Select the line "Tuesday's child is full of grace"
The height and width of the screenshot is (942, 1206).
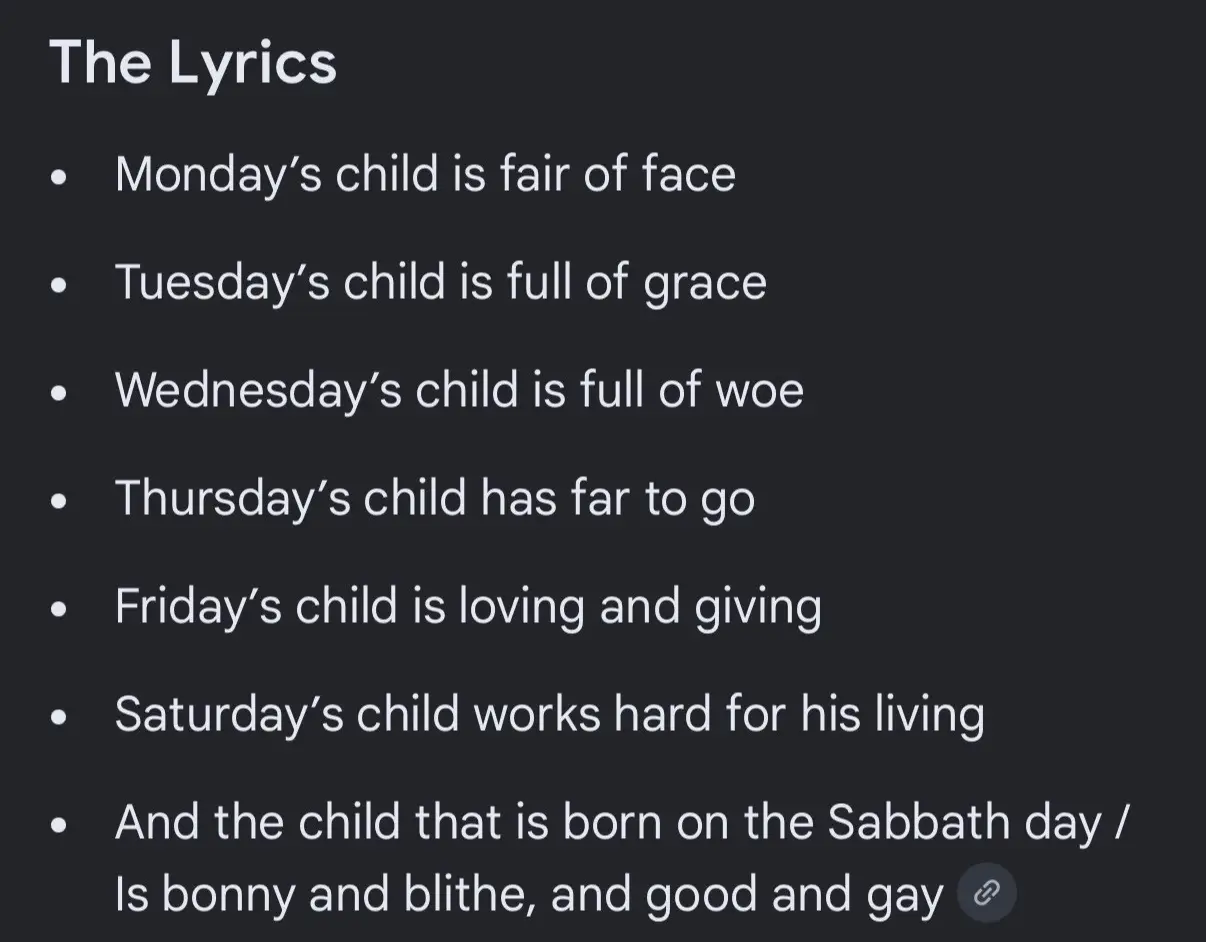tap(441, 283)
